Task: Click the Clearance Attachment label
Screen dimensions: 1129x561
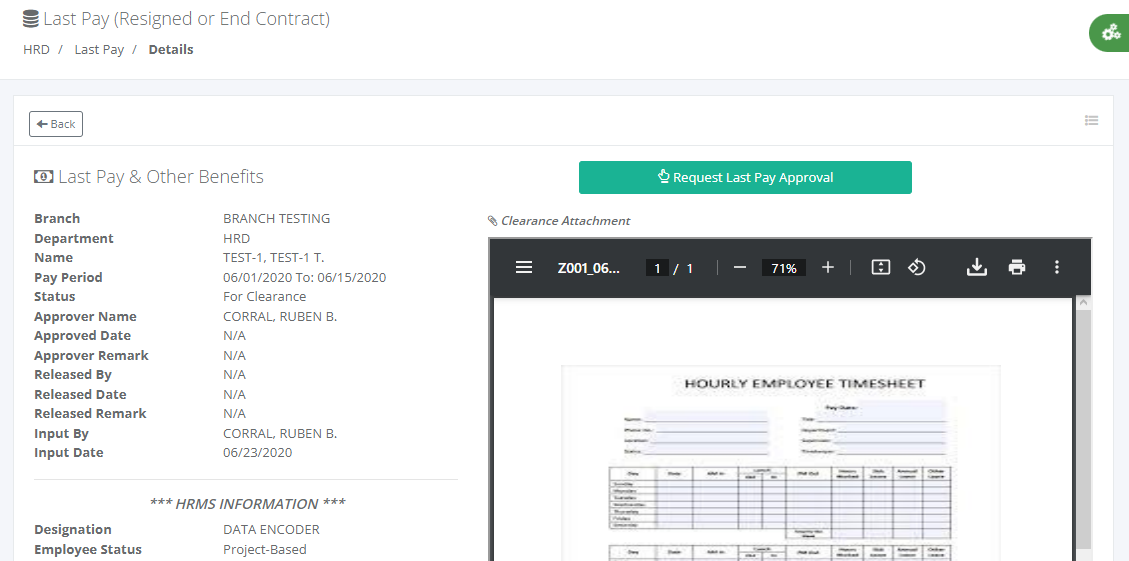Action: pyautogui.click(x=565, y=221)
